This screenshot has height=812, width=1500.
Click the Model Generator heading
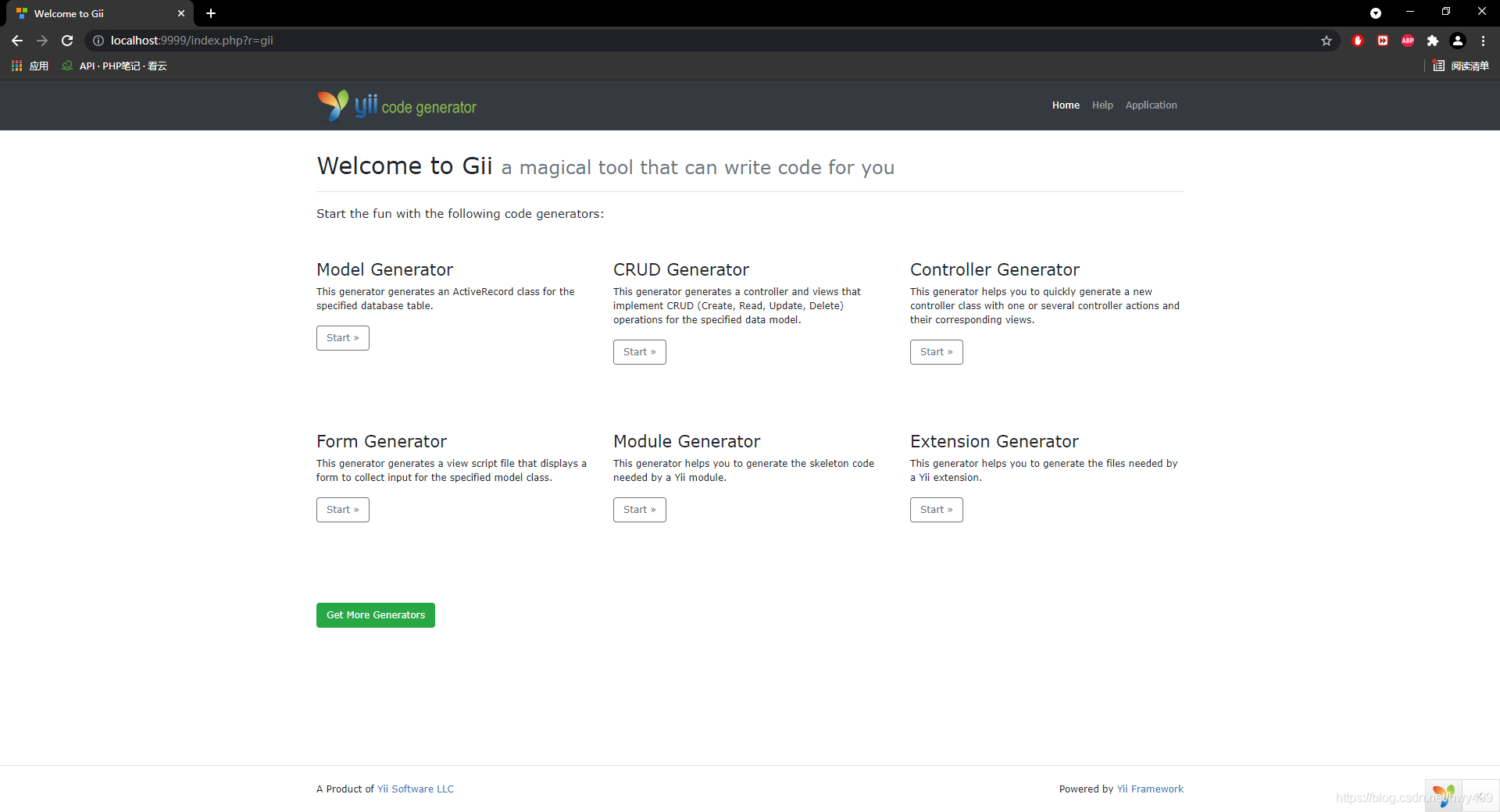tap(384, 269)
